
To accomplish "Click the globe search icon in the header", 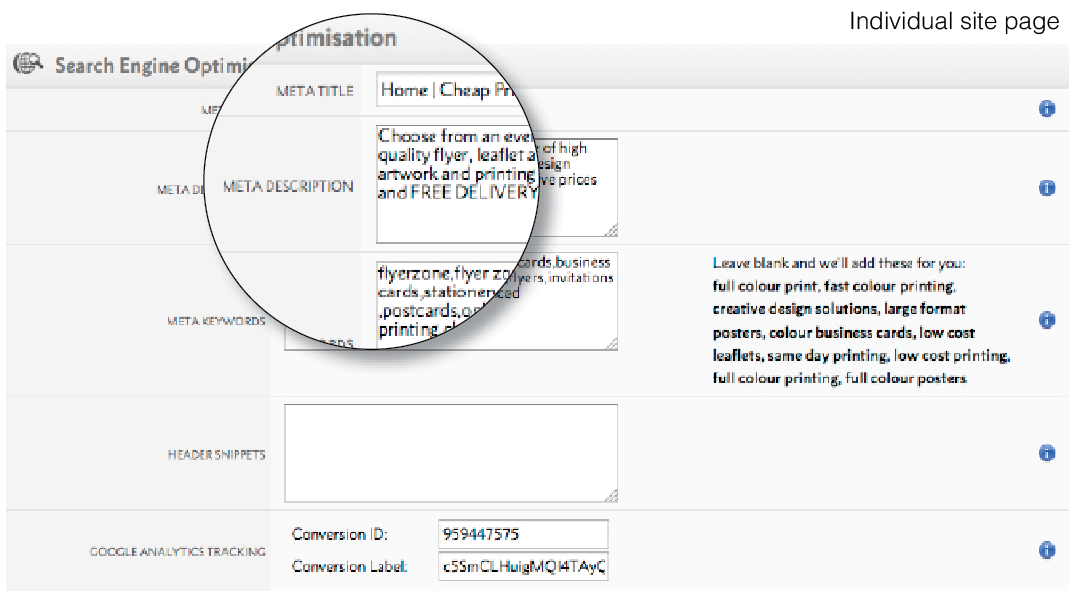I will click(28, 65).
